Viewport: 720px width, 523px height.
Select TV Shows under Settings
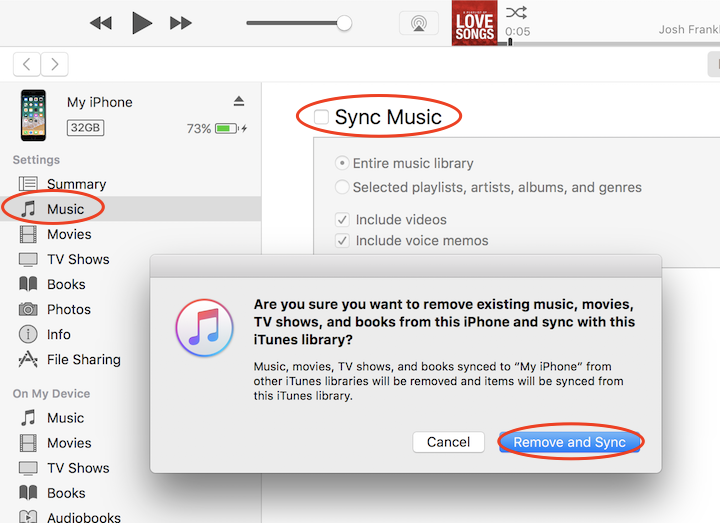click(x=78, y=259)
